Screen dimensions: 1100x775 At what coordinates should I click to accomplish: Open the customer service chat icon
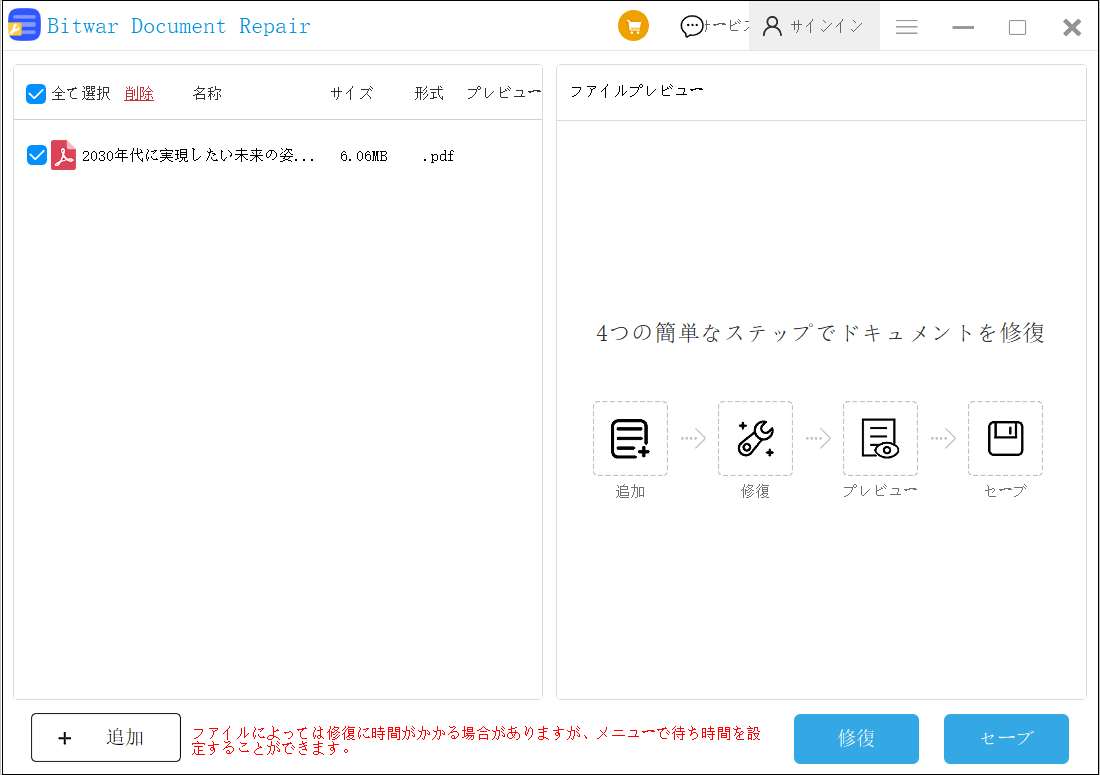tap(691, 27)
